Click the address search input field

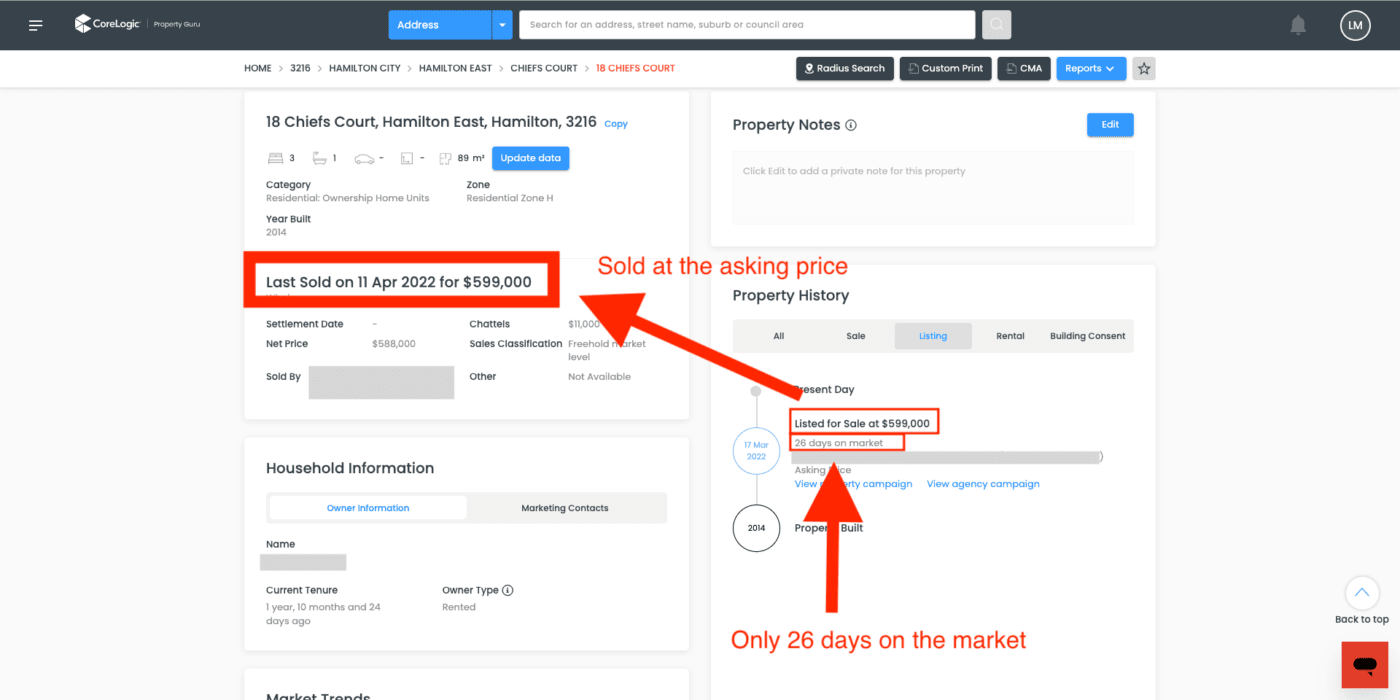pos(746,25)
